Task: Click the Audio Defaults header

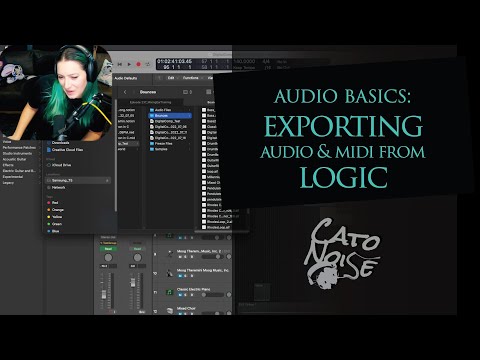Action: [x=126, y=78]
